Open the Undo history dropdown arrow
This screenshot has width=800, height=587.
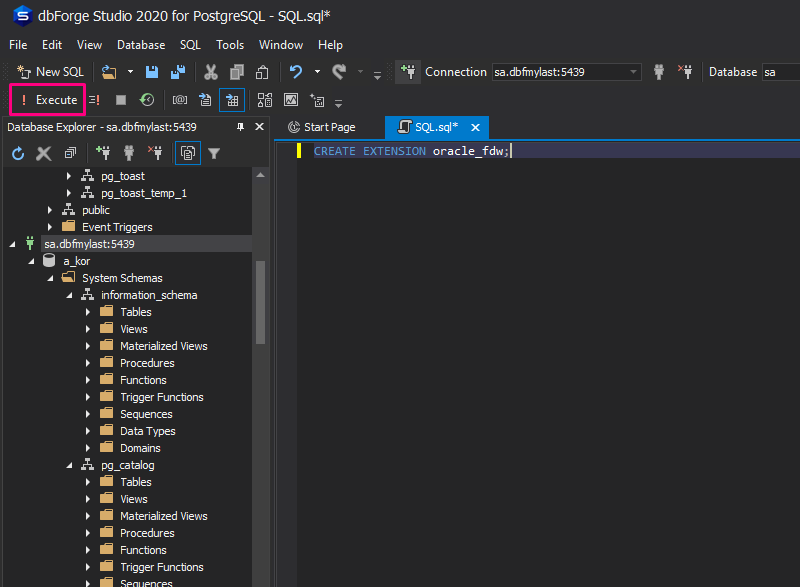point(317,72)
